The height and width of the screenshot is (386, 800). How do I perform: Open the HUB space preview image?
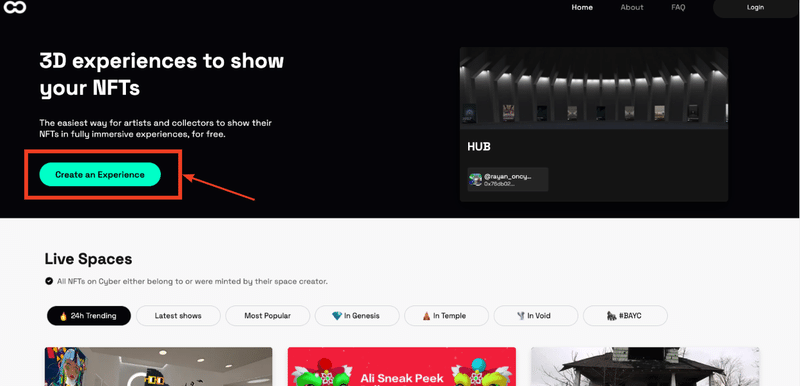pos(594,88)
